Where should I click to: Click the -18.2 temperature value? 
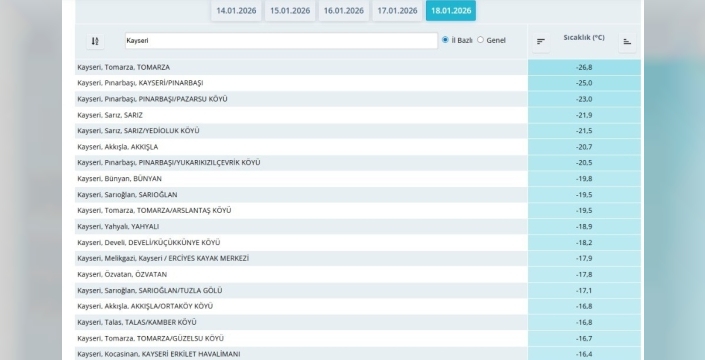click(x=584, y=243)
